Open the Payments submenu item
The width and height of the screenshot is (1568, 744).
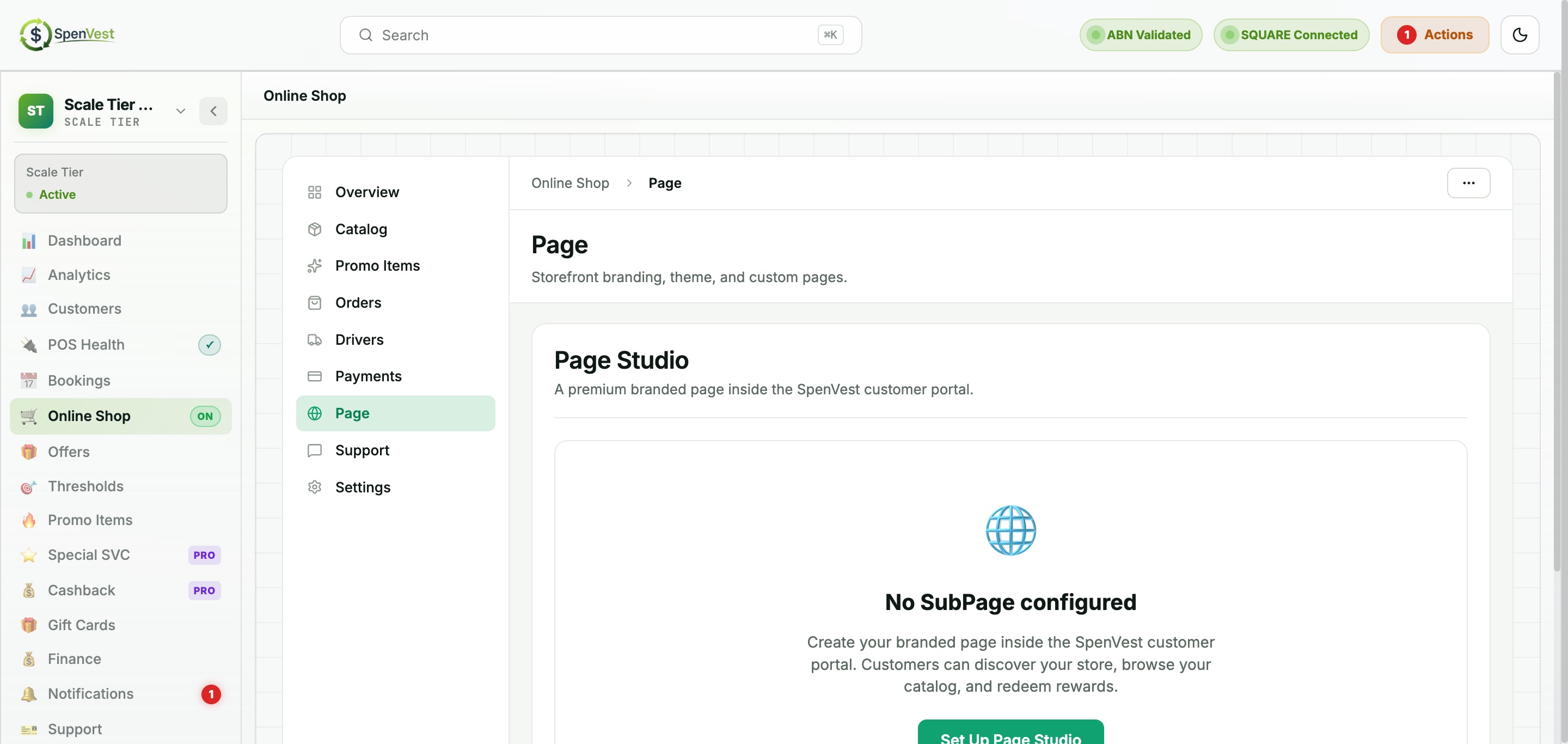point(396,377)
